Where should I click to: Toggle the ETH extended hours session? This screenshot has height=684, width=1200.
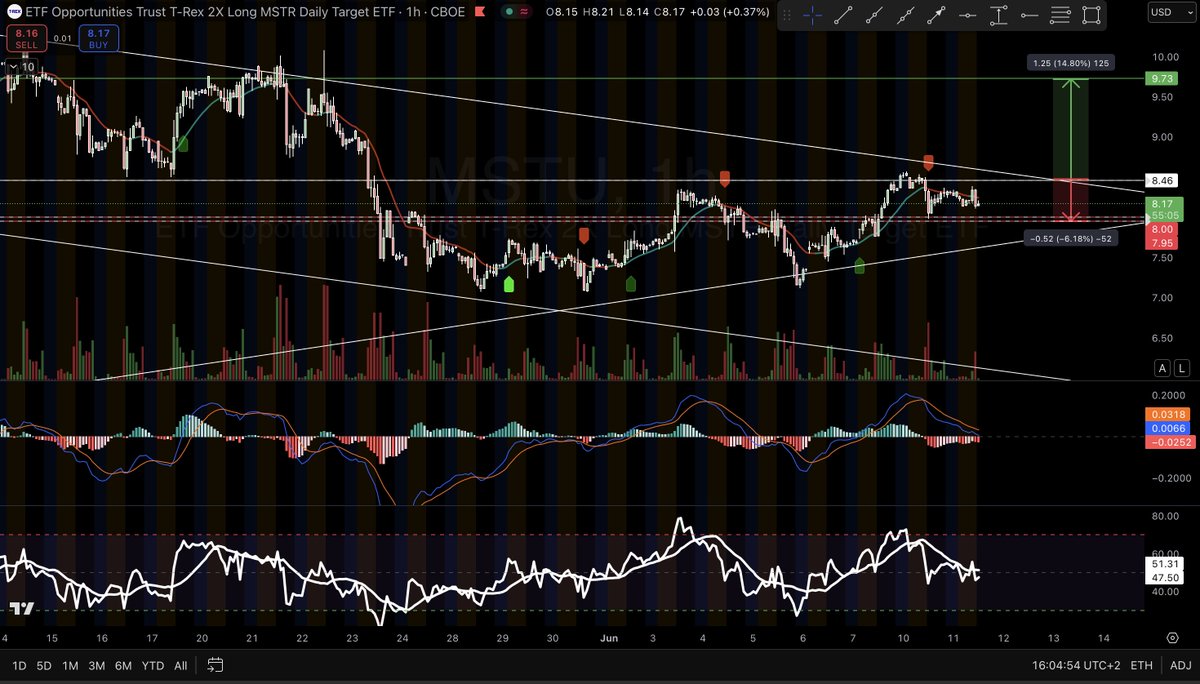click(1141, 665)
